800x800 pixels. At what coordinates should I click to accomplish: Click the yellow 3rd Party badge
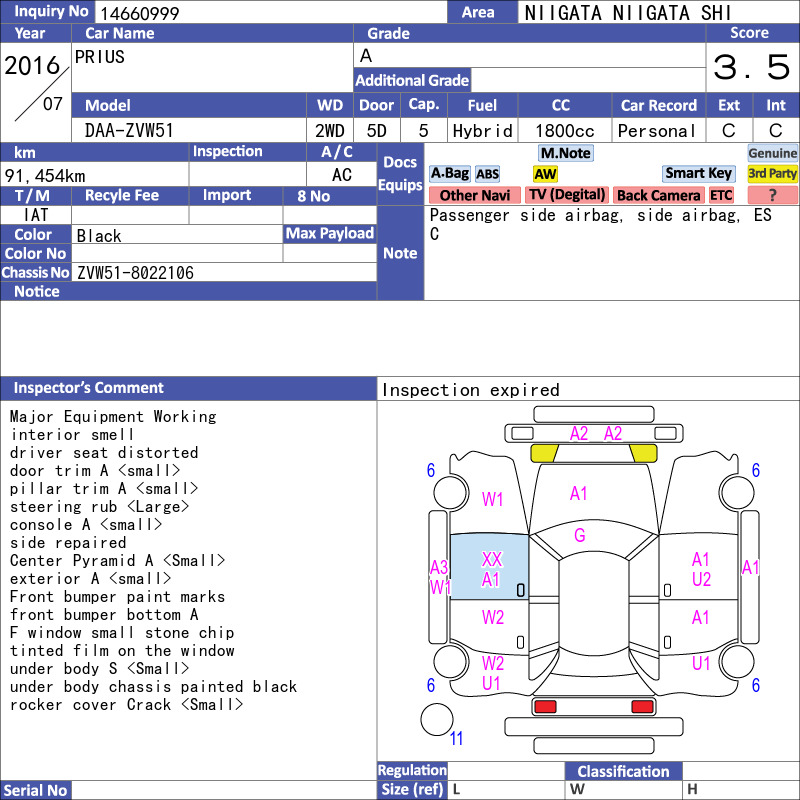[x=772, y=174]
